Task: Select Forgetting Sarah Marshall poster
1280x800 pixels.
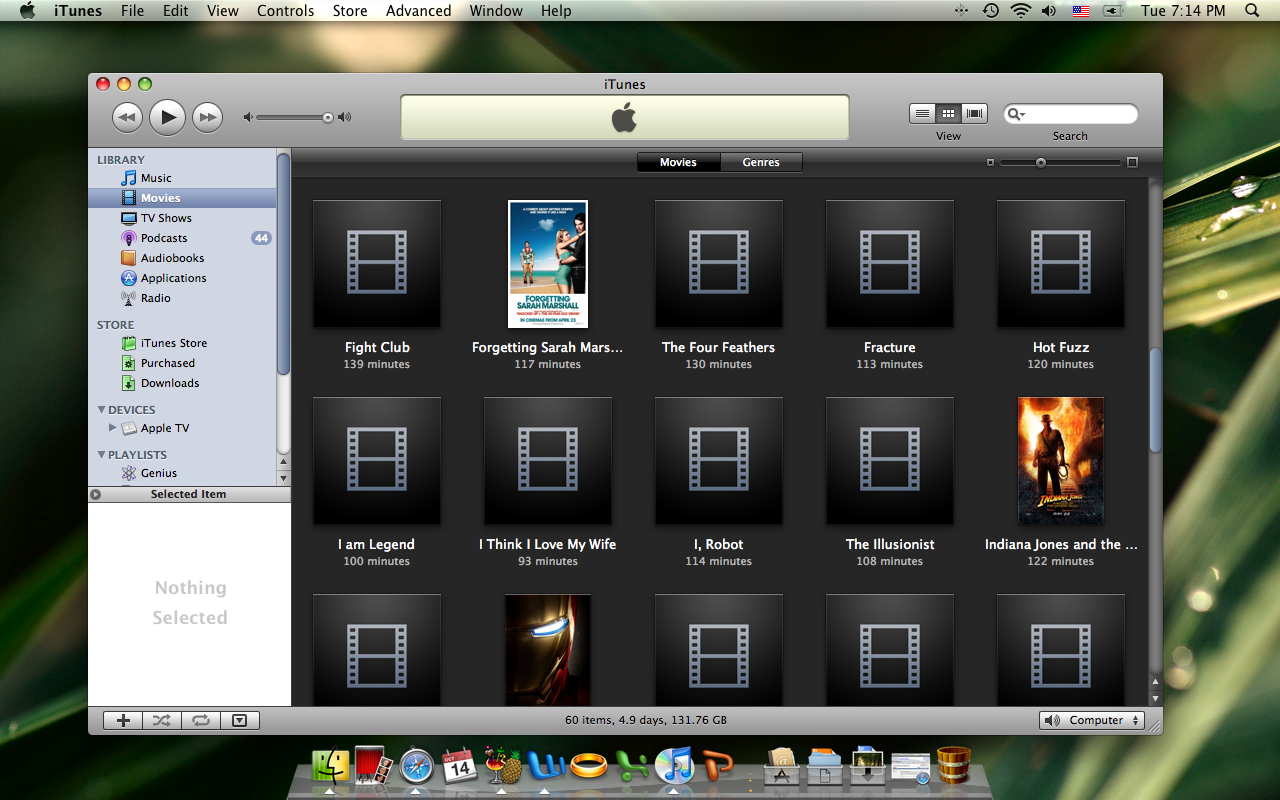Action: [x=548, y=264]
